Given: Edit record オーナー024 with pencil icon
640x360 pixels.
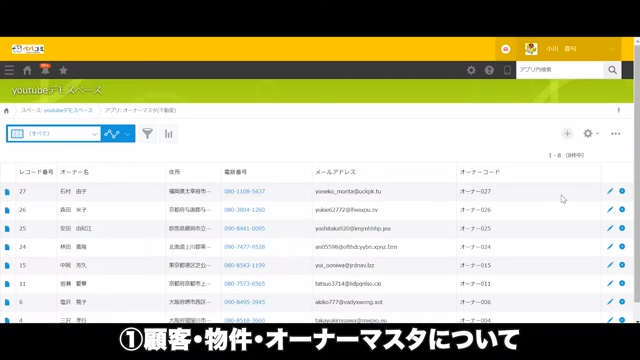Looking at the screenshot, I should click(610, 247).
